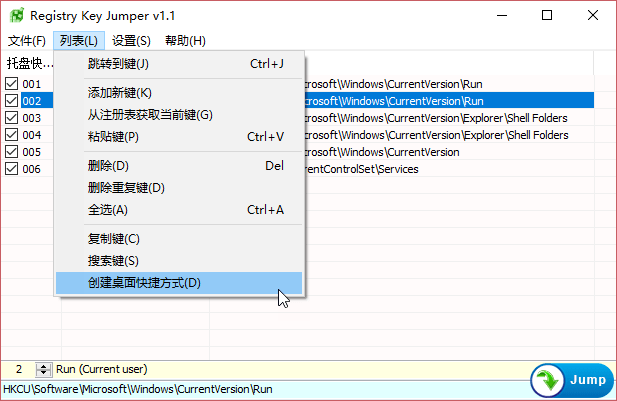617x401 pixels.
Task: Toggle the checkbox for row 003
Action: click(x=11, y=117)
